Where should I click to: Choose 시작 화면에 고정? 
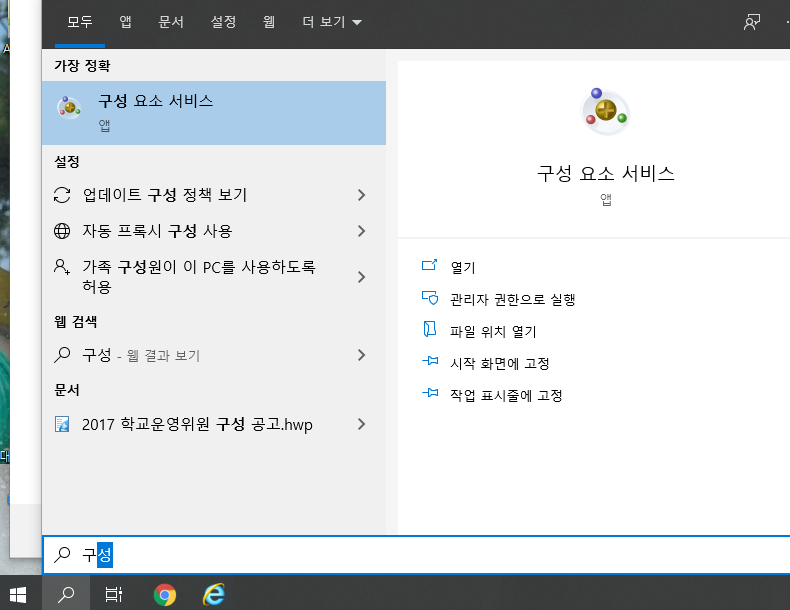(x=499, y=363)
